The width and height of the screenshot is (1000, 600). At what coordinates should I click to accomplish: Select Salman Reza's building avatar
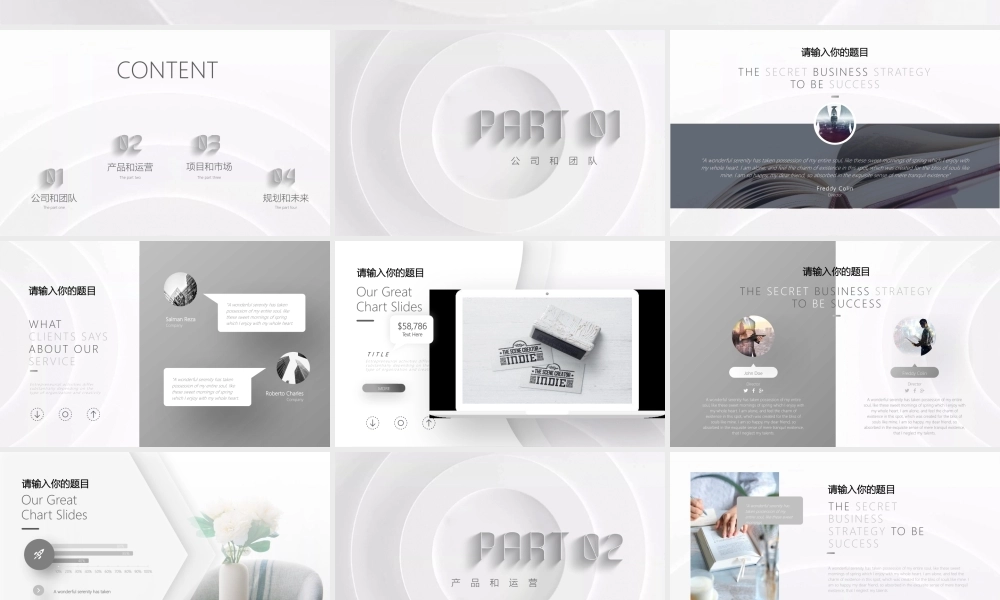(180, 289)
